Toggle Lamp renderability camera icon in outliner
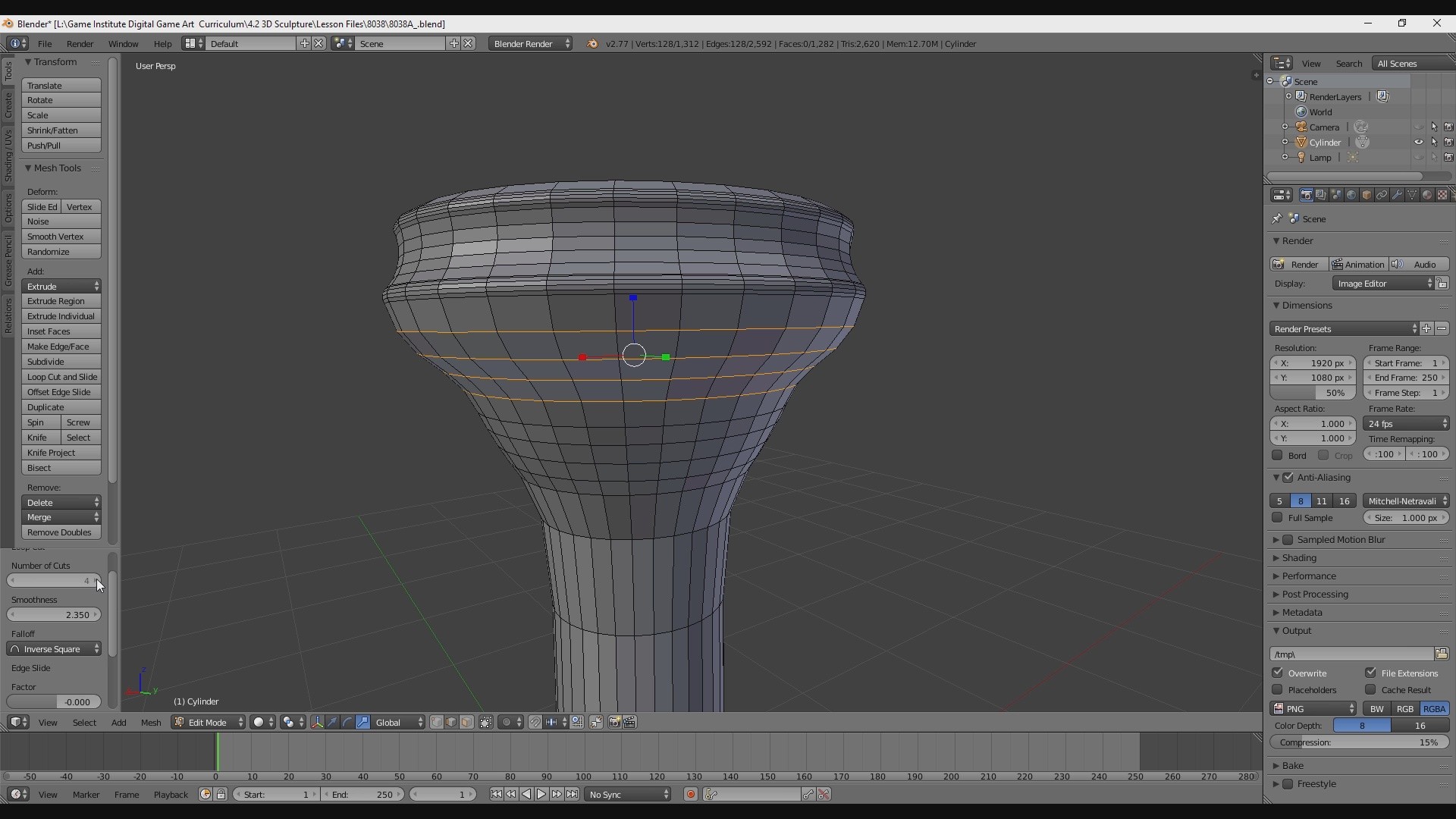 pos(1449,158)
